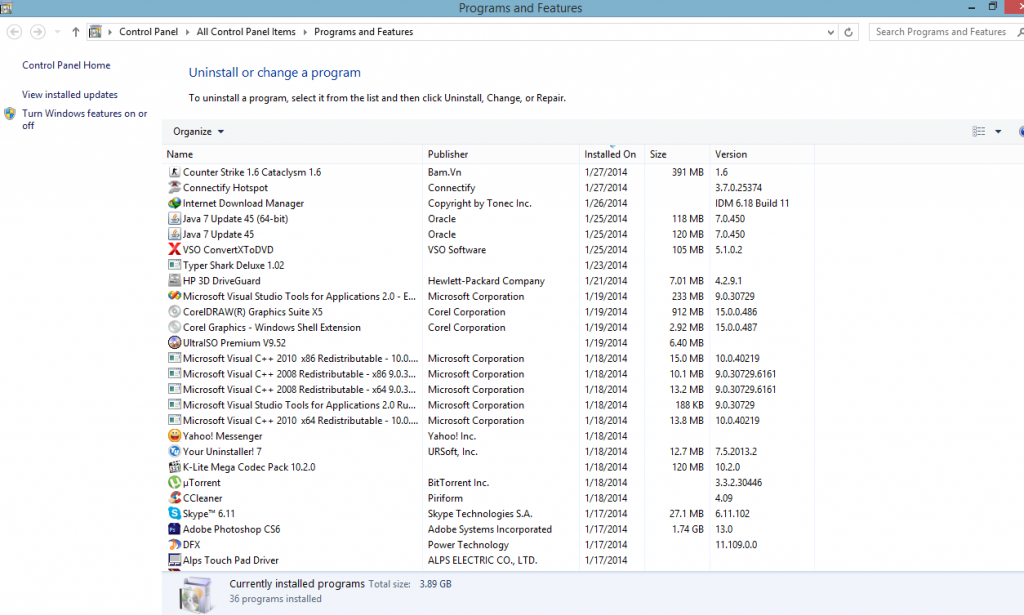Image resolution: width=1024 pixels, height=615 pixels.
Task: Open the recent locations dropdown arrow
Action: coord(57,31)
